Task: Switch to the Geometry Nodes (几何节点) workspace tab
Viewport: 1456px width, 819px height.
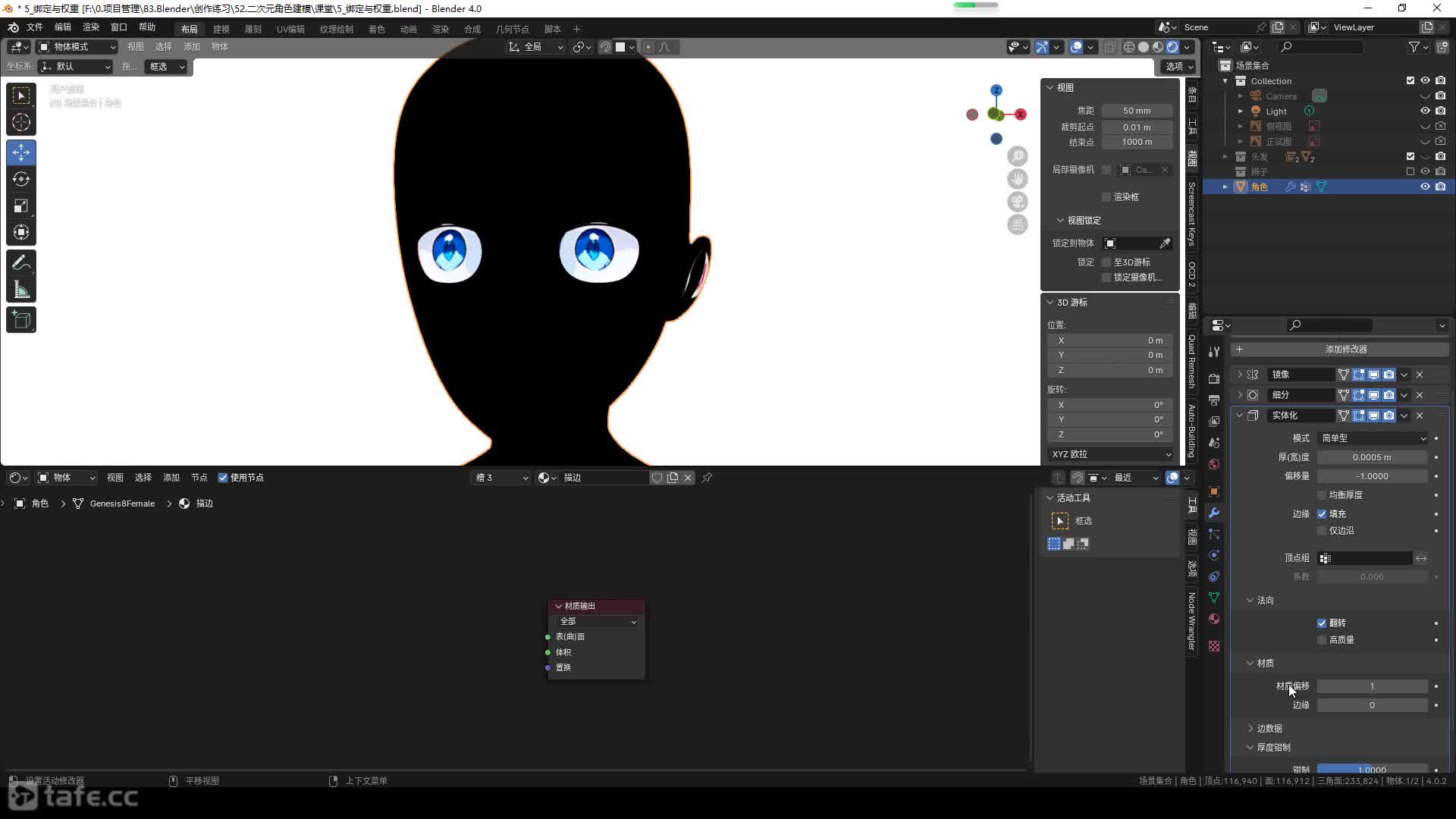Action: click(x=513, y=29)
